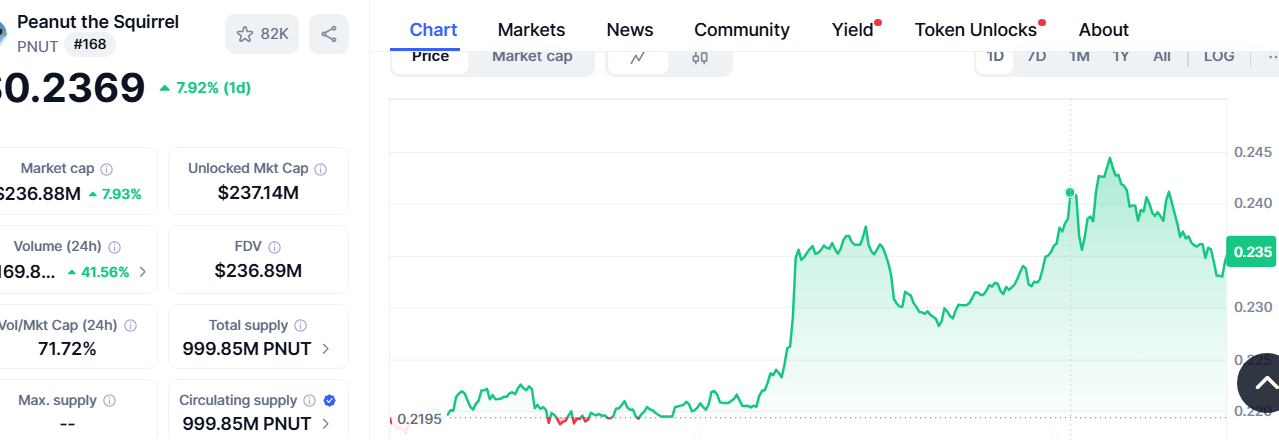The width and height of the screenshot is (1279, 440).
Task: Click the 0.240 axis label
Action: click(x=1253, y=203)
